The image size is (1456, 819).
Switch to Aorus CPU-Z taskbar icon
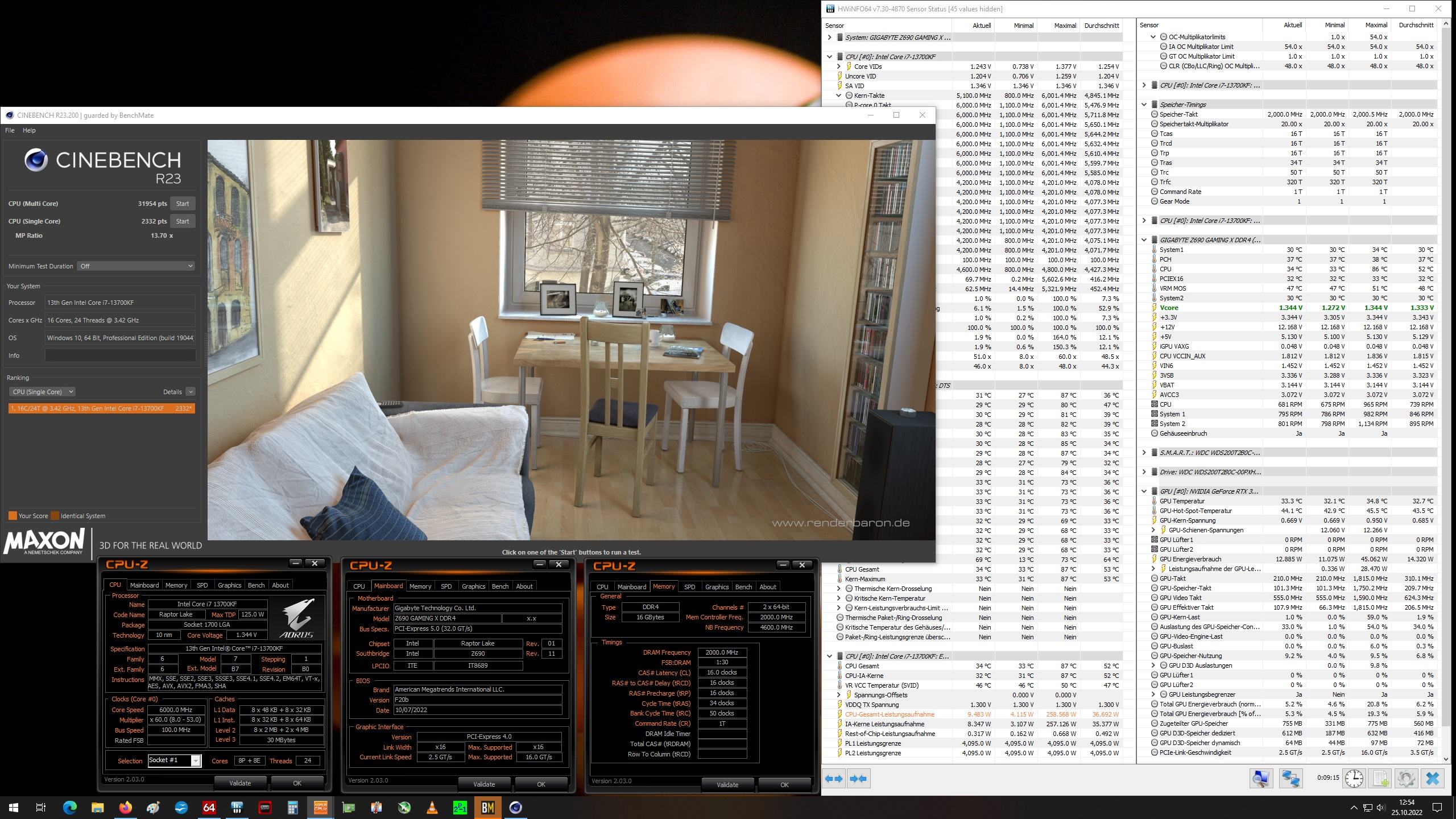pos(320,807)
